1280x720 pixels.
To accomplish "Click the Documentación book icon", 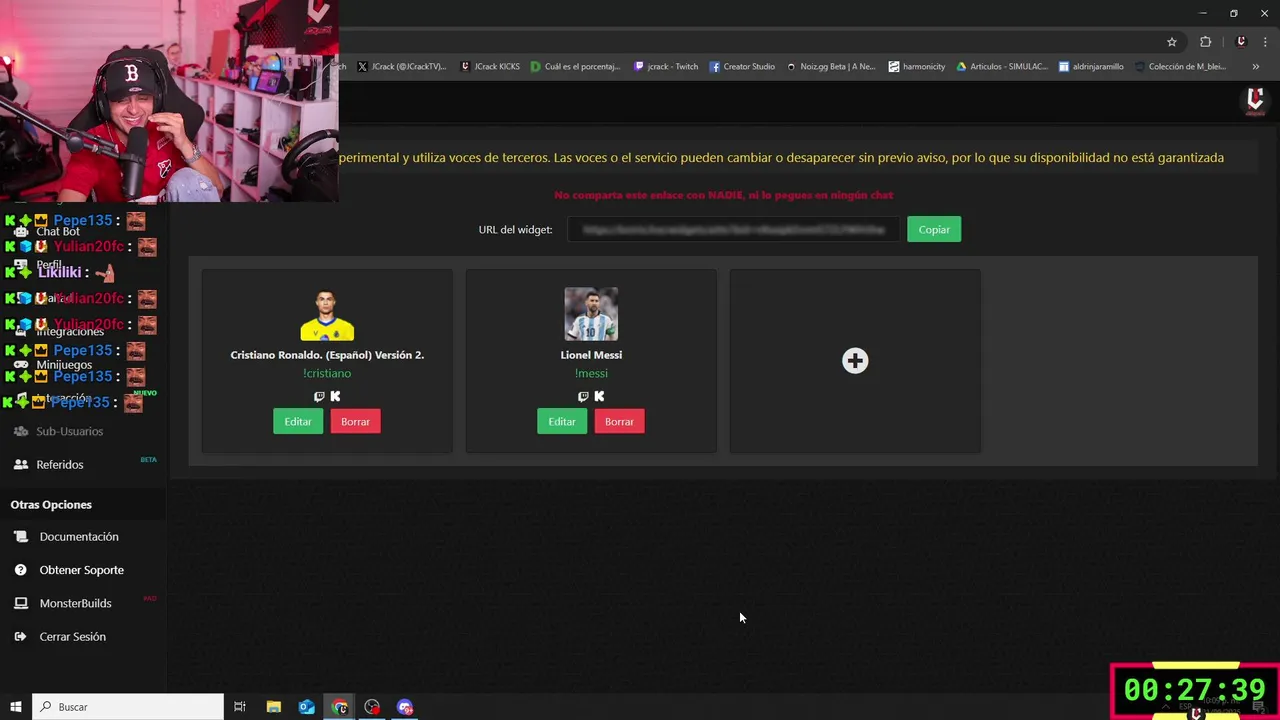I will click(x=21, y=537).
